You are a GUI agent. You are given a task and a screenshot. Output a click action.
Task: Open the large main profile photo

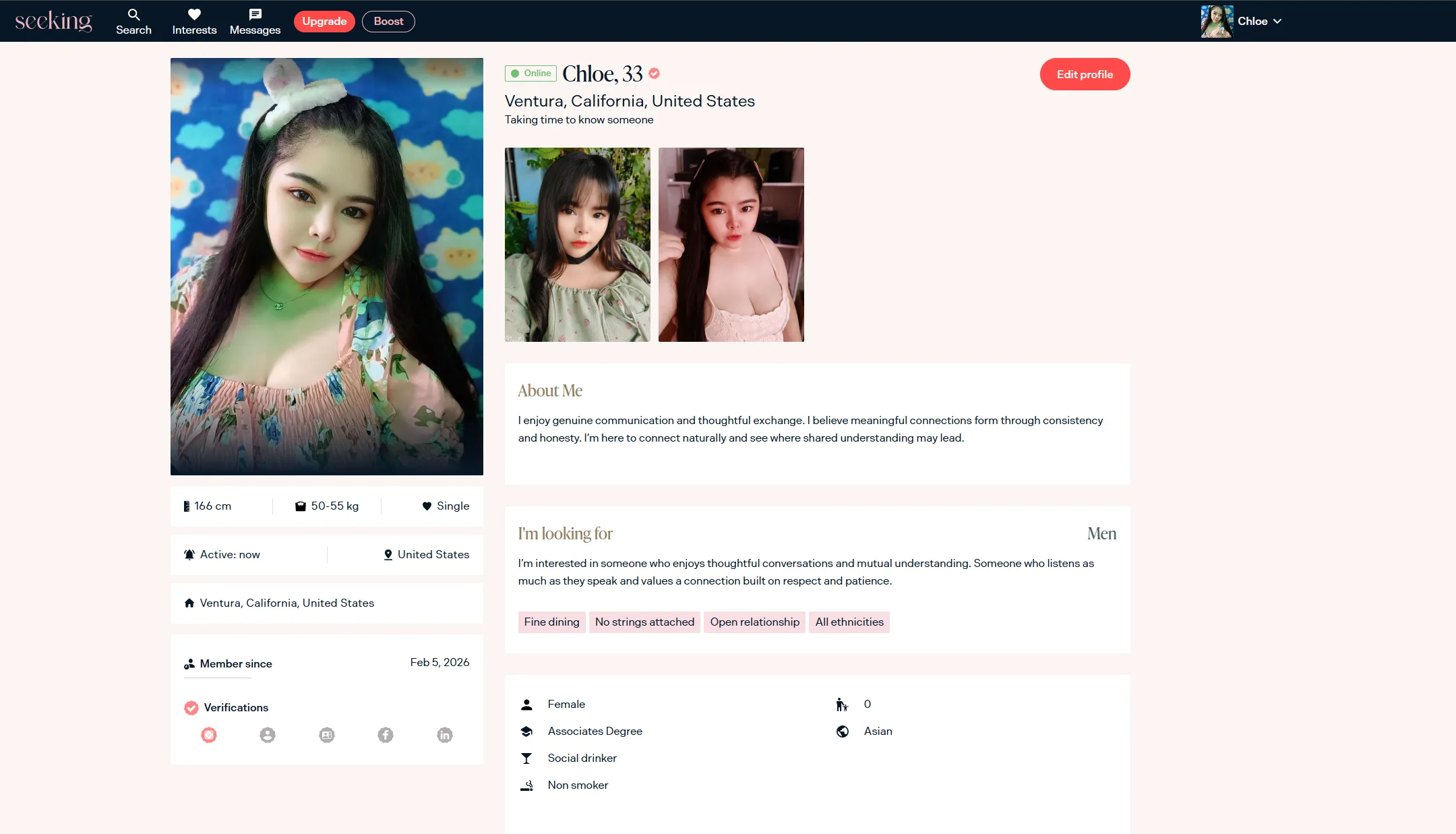327,266
